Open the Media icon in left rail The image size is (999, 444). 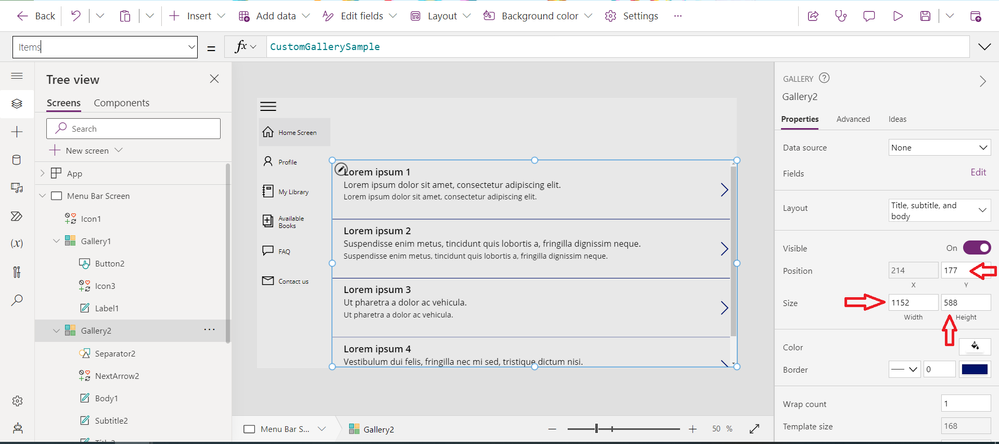click(17, 188)
